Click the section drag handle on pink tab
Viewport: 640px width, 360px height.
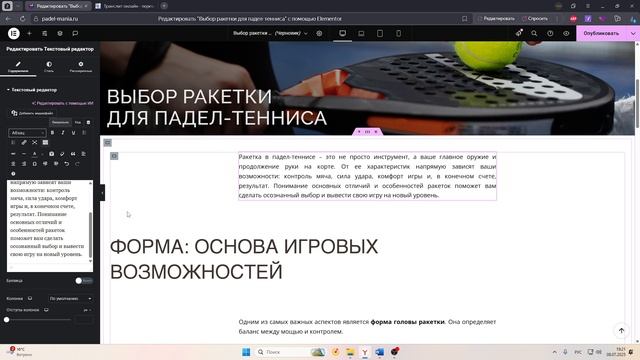[367, 131]
